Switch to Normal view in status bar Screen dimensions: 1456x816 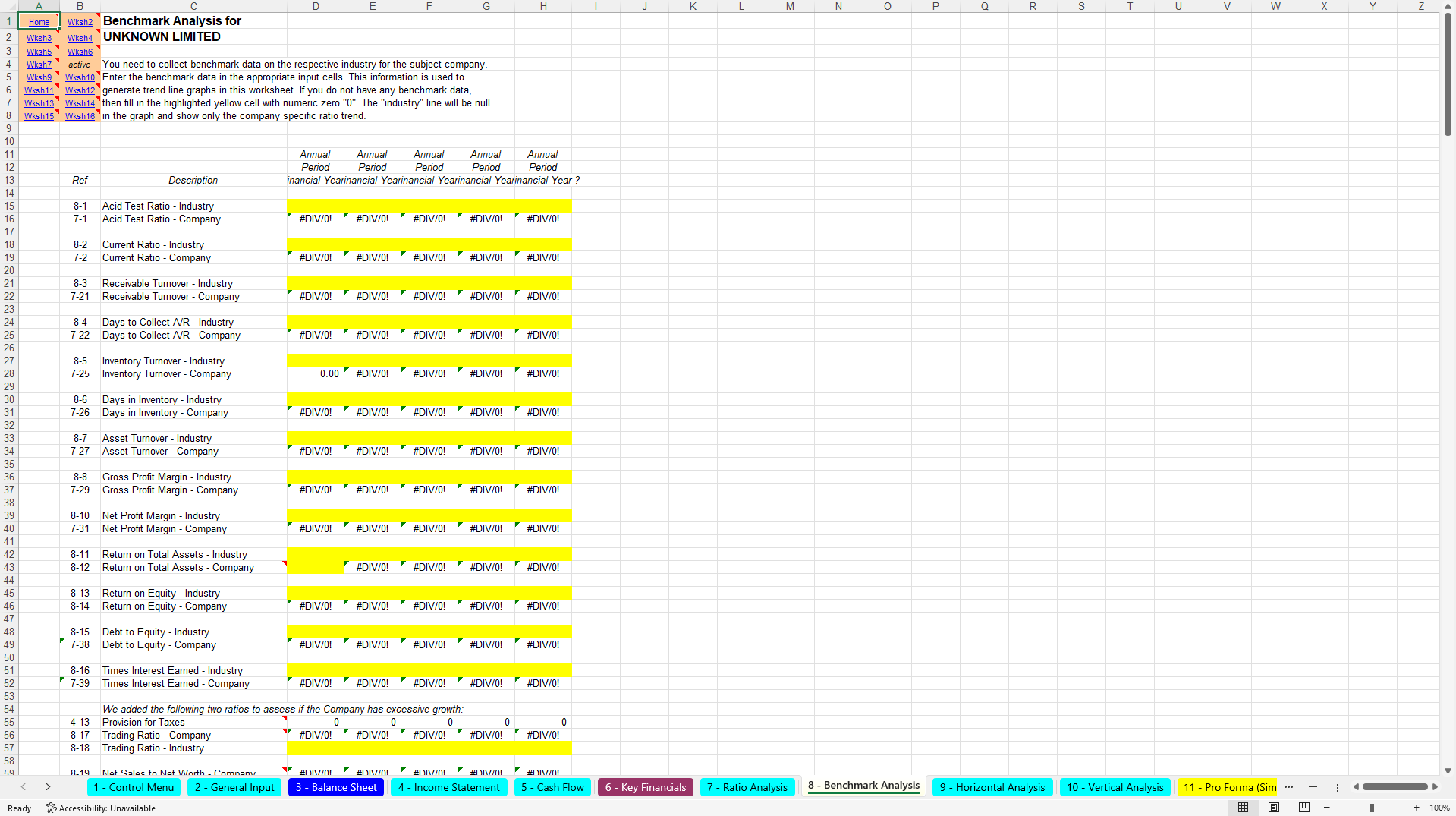coord(1243,808)
